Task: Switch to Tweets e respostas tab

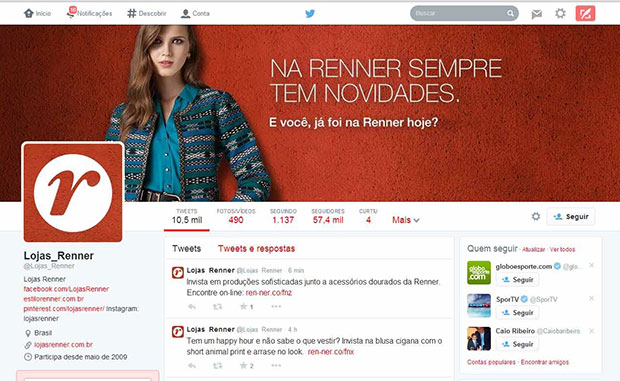Action: point(256,249)
